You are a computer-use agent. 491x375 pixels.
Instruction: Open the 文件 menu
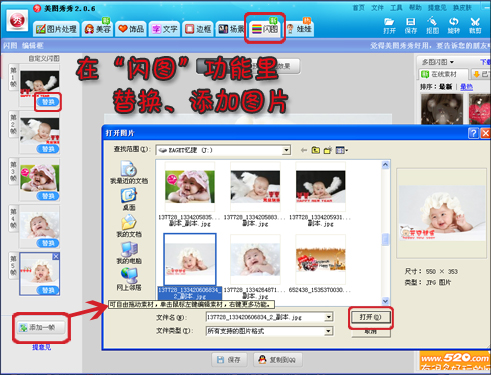click(x=377, y=7)
